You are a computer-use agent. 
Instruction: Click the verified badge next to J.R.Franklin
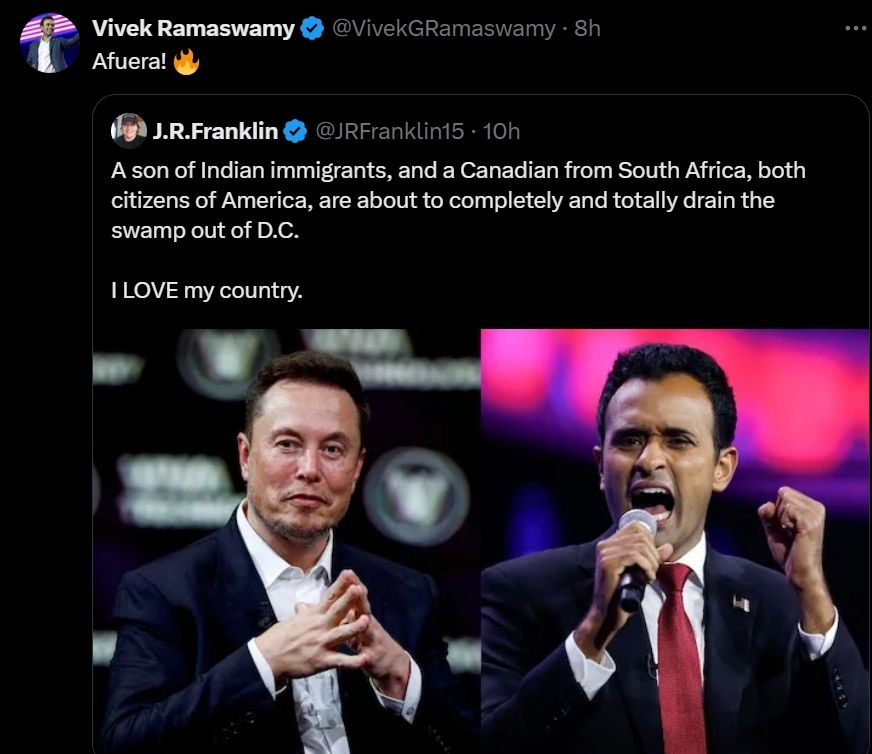click(x=295, y=131)
